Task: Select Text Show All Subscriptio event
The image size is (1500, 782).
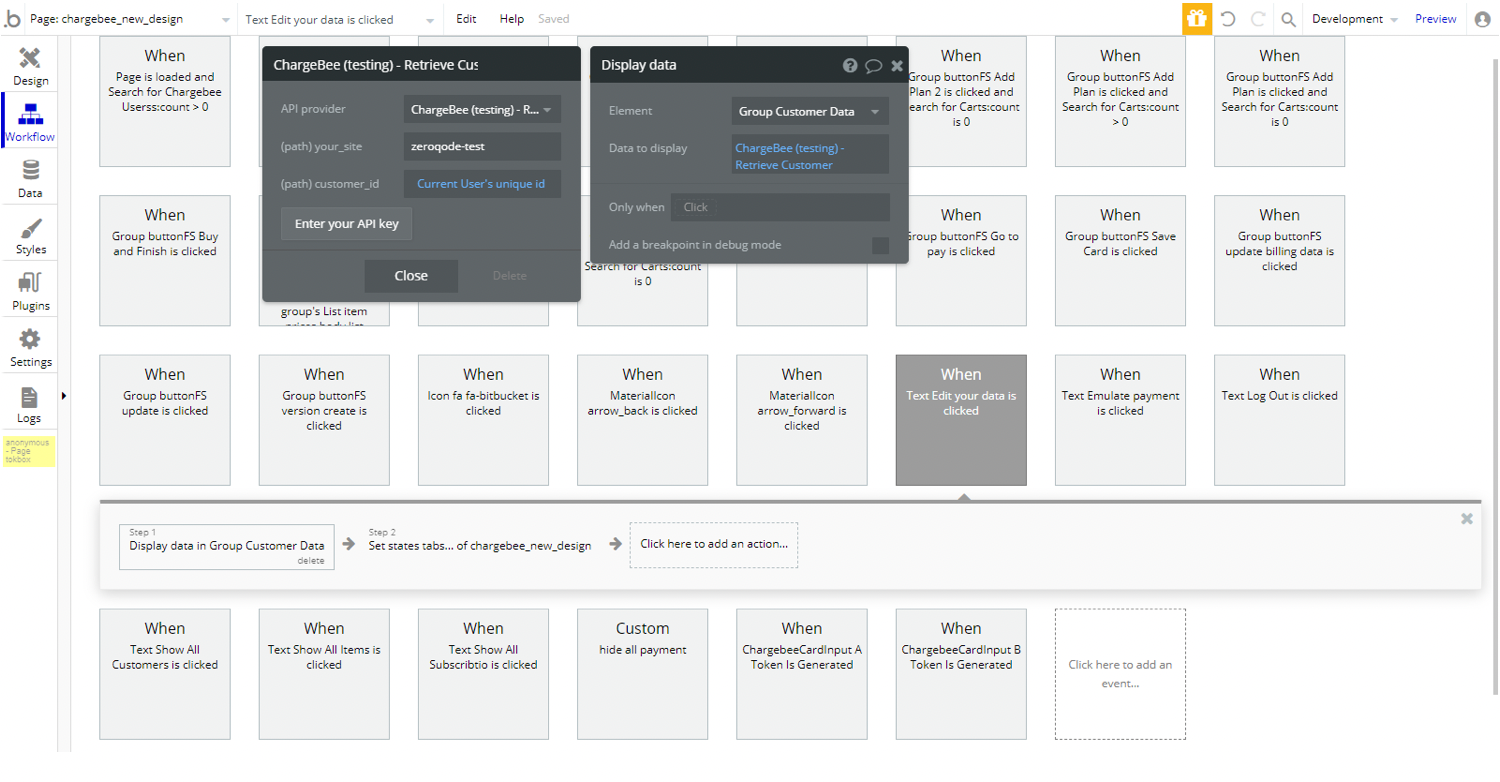Action: 483,674
